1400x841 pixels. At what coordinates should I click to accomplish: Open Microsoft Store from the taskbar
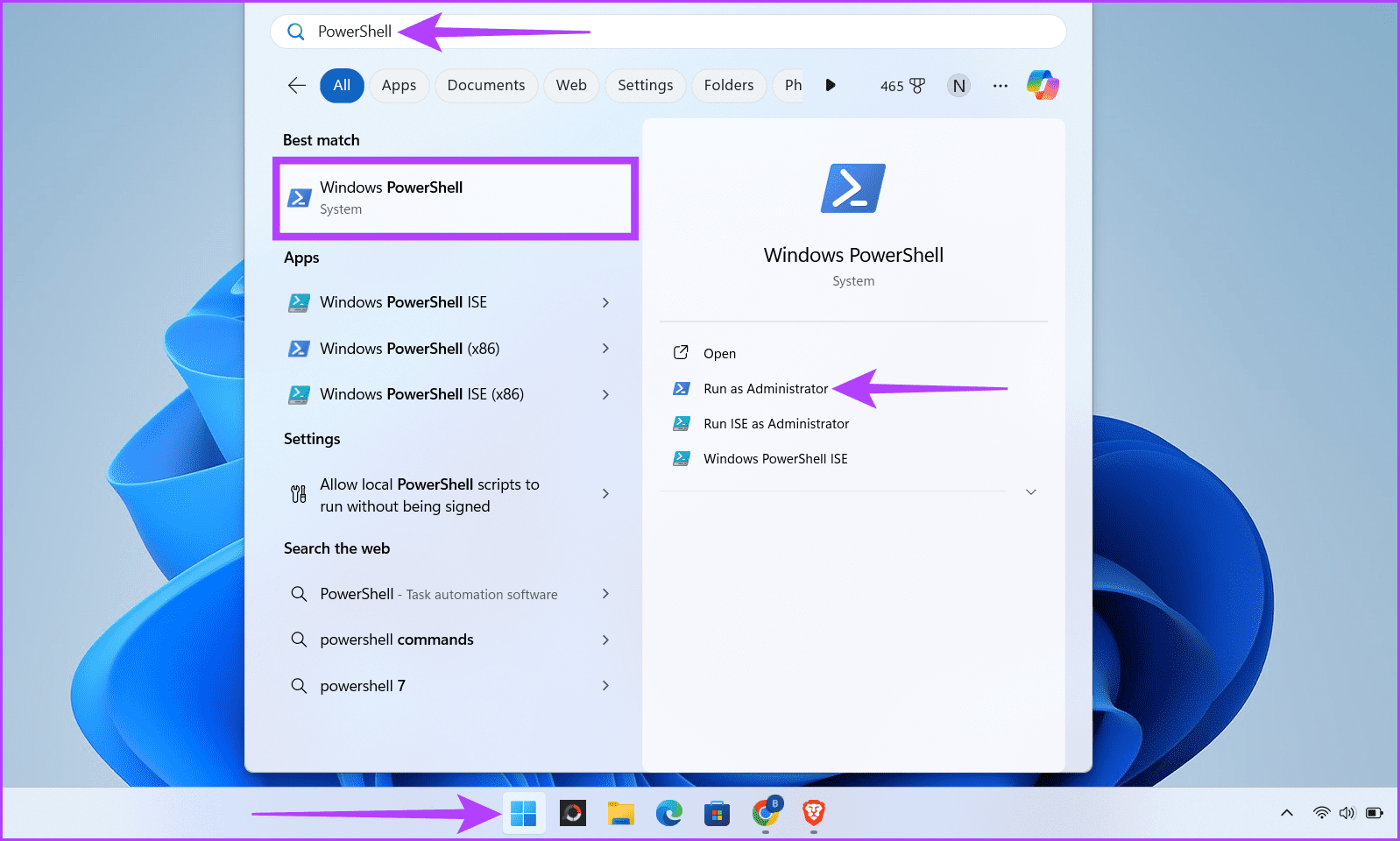pyautogui.click(x=718, y=813)
